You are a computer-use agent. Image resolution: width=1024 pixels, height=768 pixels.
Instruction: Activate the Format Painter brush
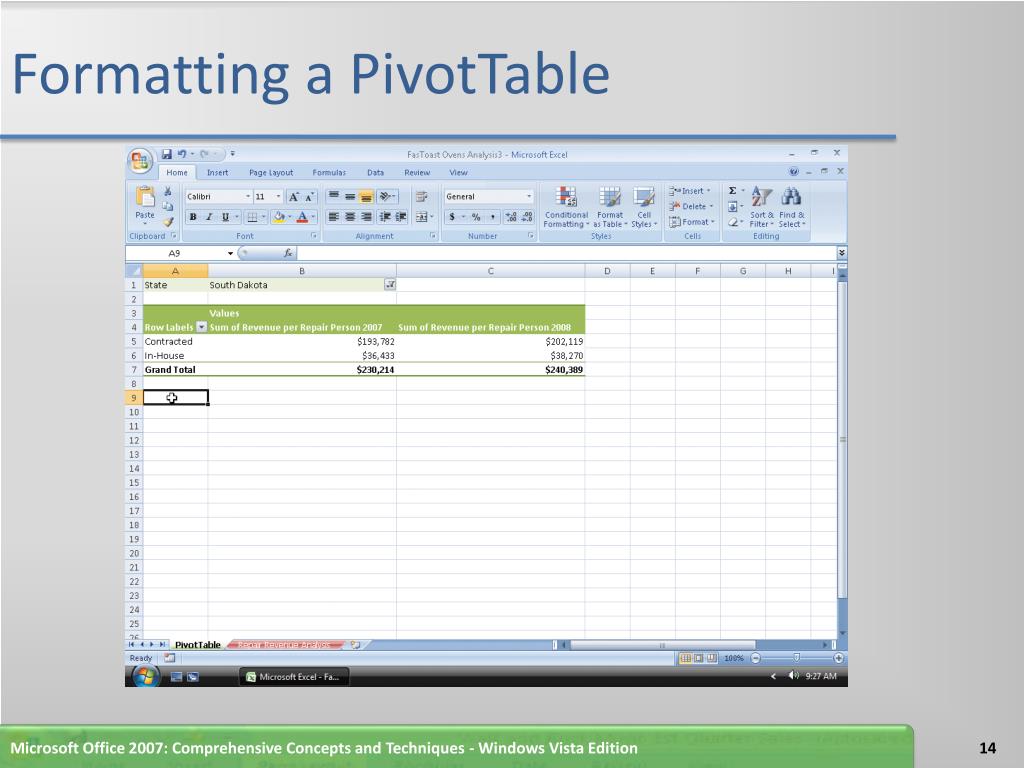coord(168,221)
